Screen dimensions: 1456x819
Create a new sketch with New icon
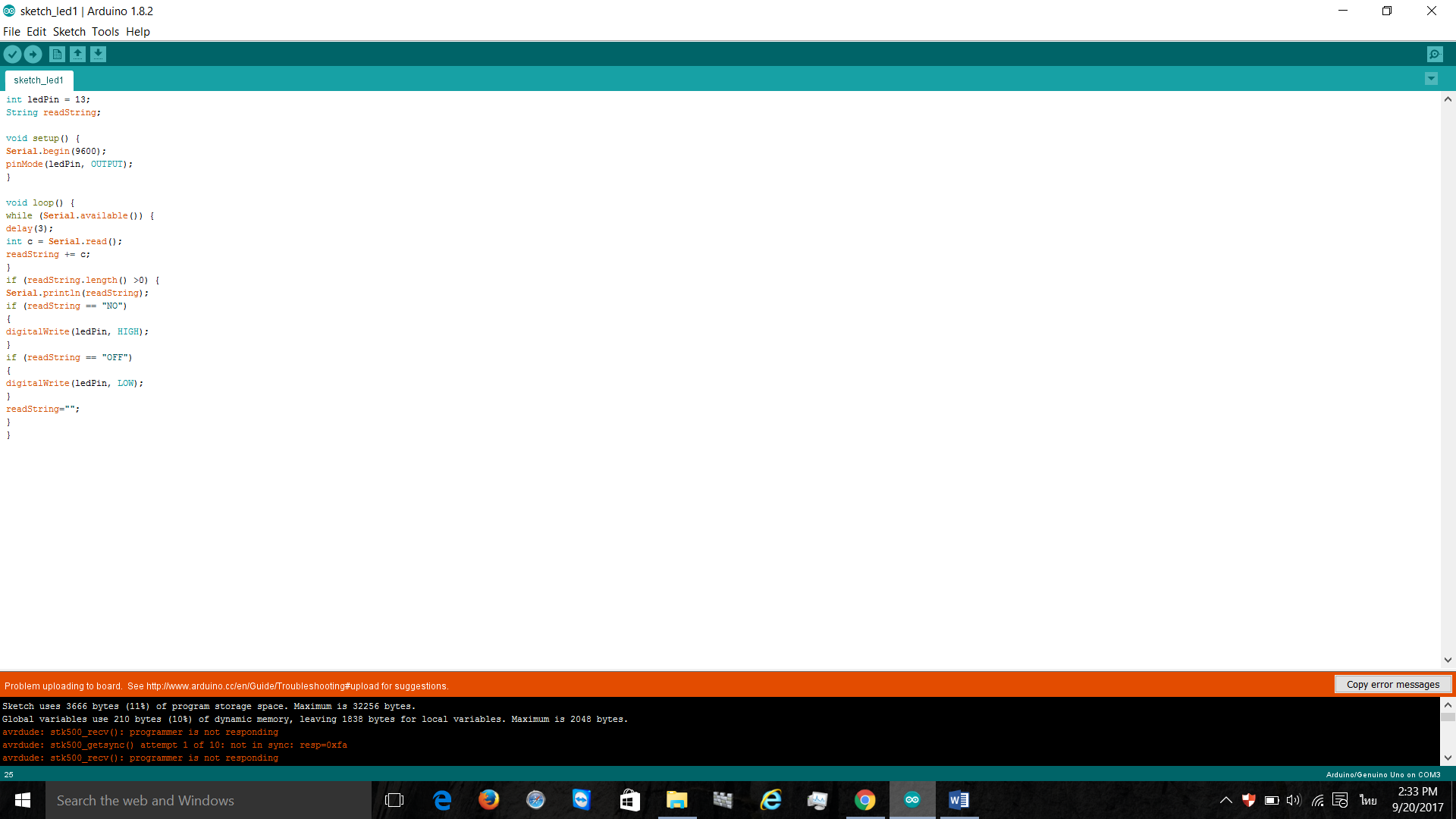pyautogui.click(x=57, y=54)
